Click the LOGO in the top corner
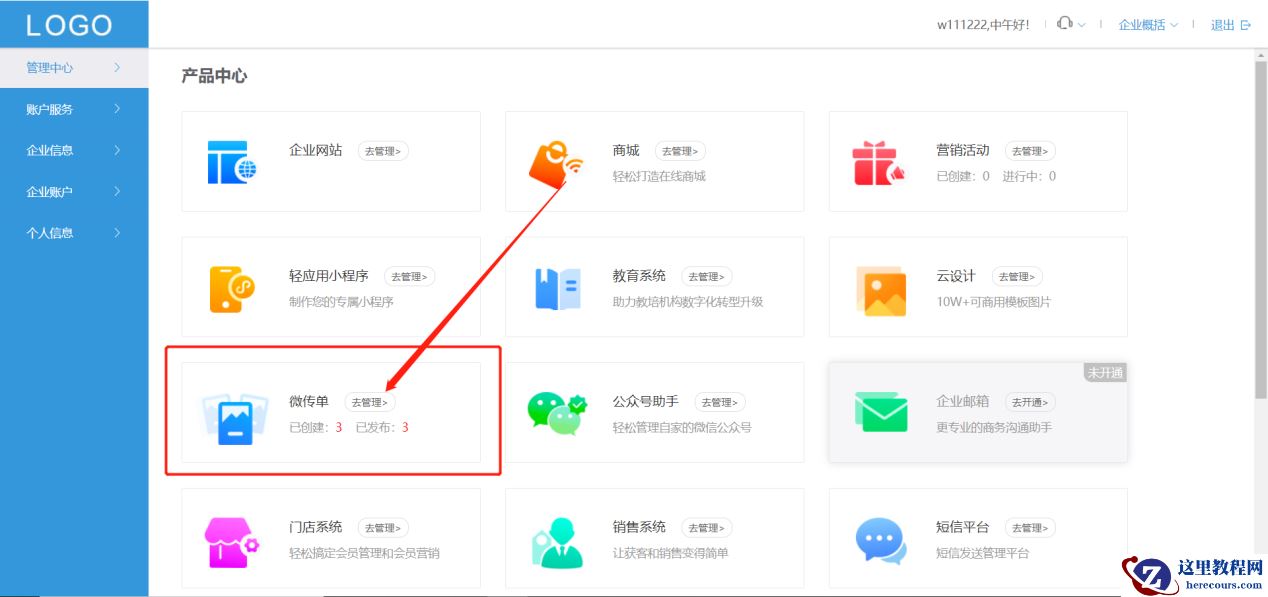This screenshot has width=1268, height=597. tap(70, 24)
